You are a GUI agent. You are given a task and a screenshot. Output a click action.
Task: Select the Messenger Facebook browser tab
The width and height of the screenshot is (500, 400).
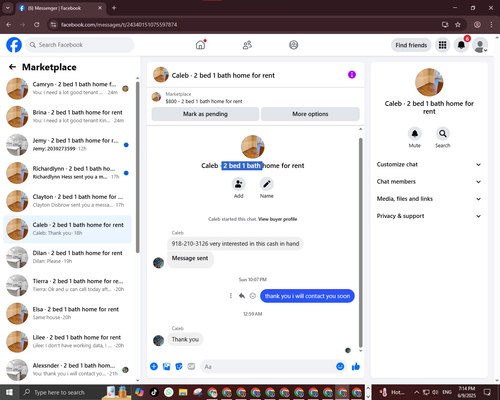click(61, 8)
